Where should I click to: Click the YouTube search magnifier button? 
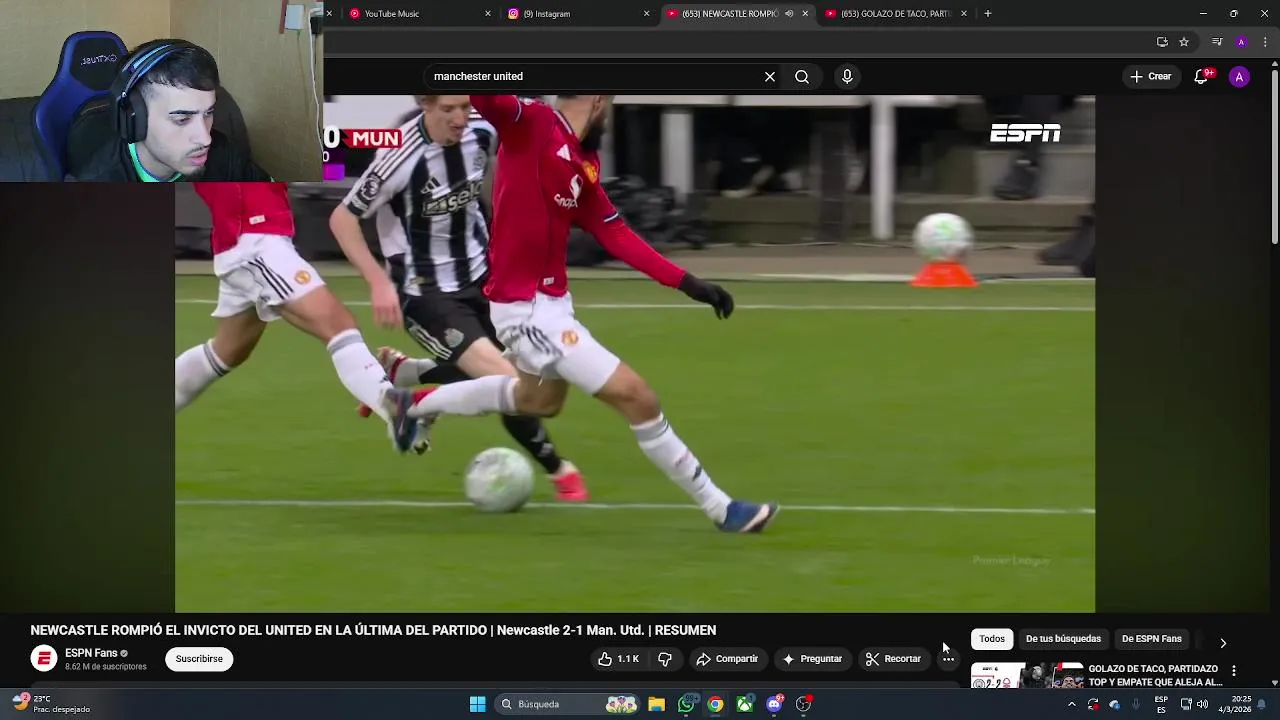pyautogui.click(x=802, y=76)
